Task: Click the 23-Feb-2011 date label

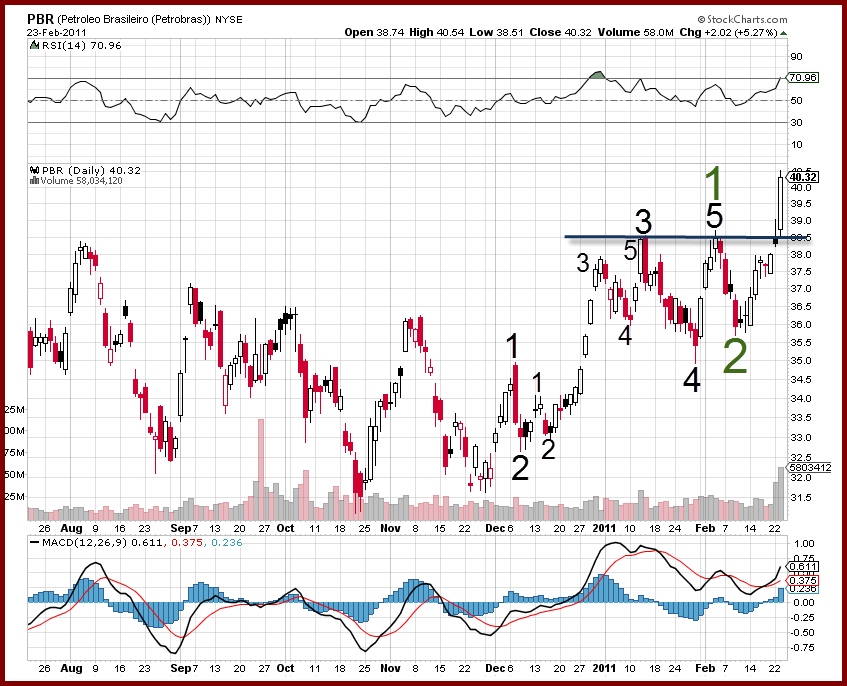Action: pyautogui.click(x=57, y=33)
